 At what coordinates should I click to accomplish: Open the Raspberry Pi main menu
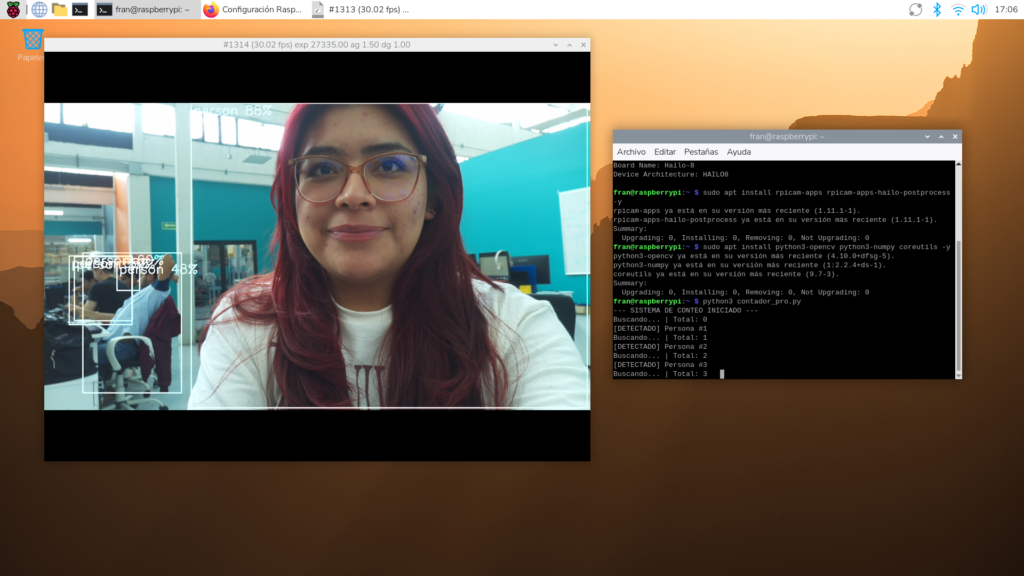[x=13, y=9]
